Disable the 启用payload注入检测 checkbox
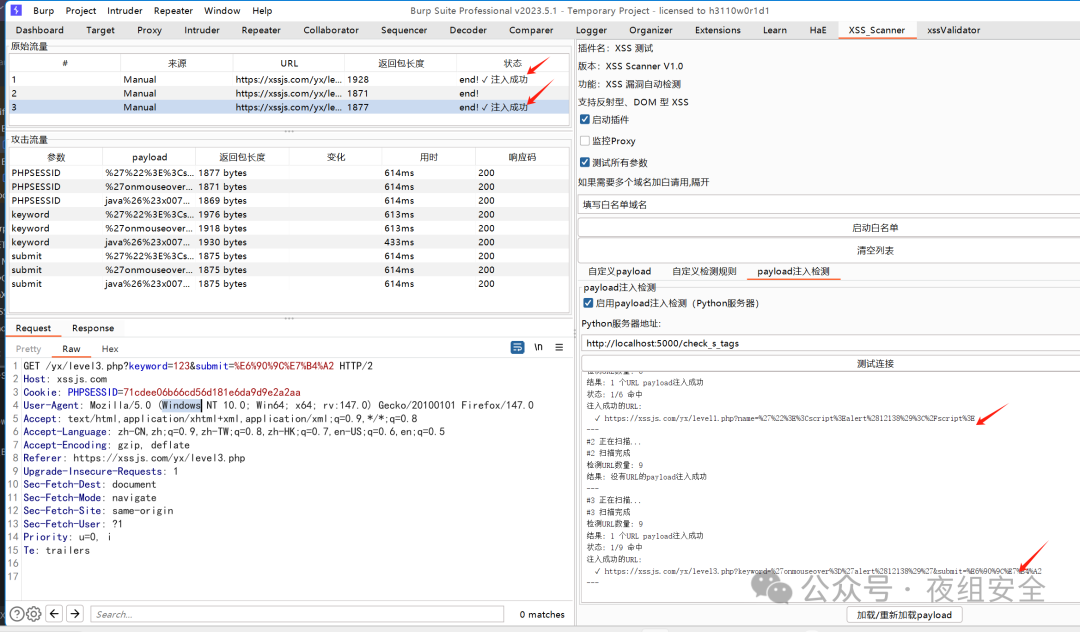 pyautogui.click(x=589, y=303)
